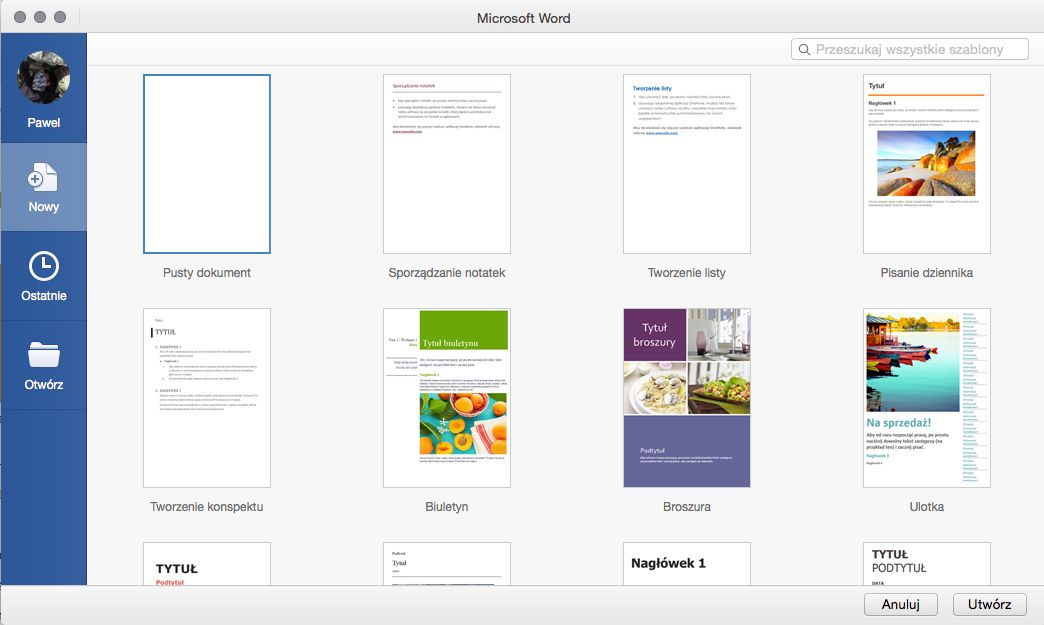Click the Sporządzanie notatek label
1044x625 pixels.
tap(447, 273)
